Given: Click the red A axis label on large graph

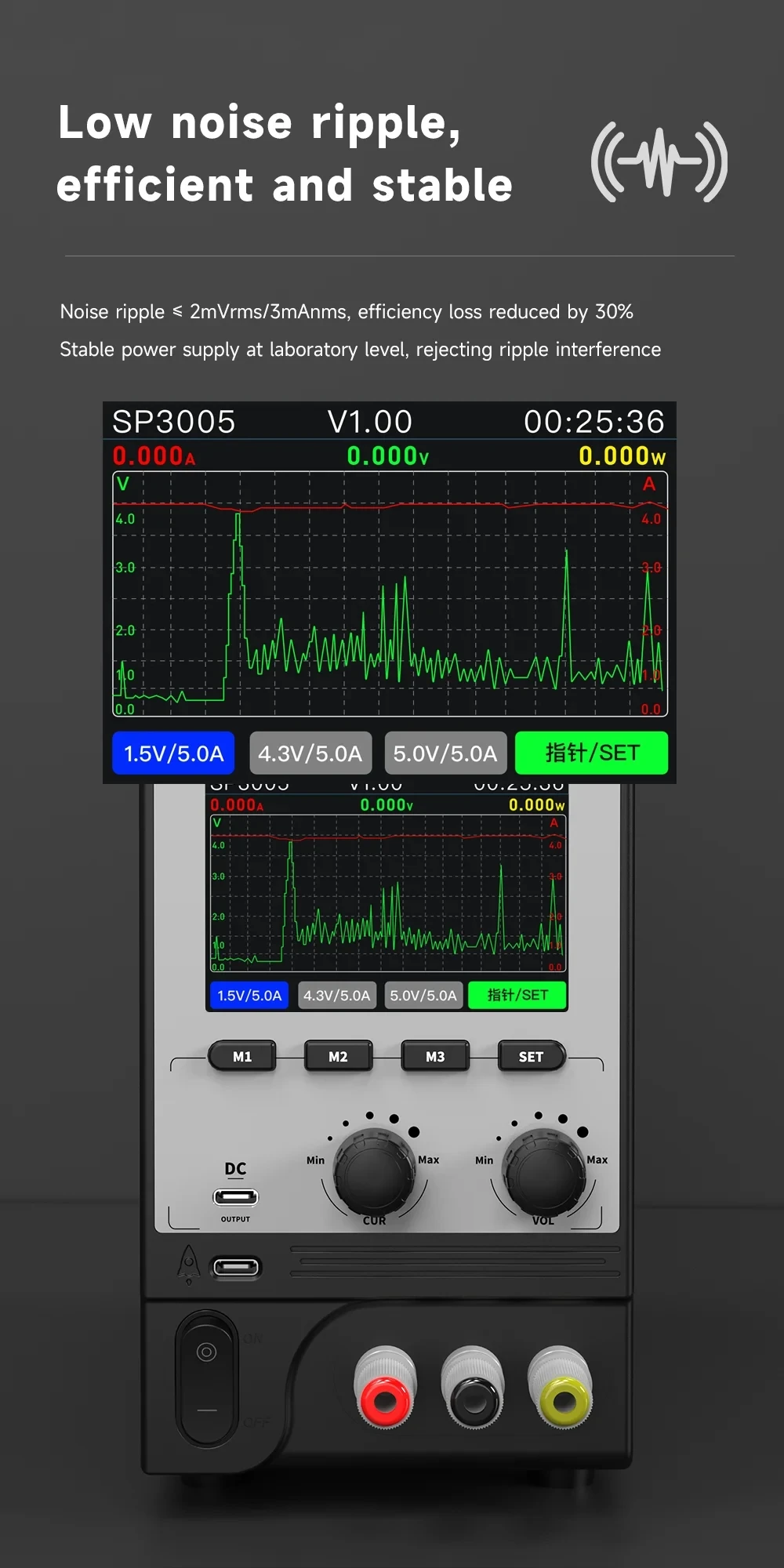Looking at the screenshot, I should click(x=649, y=485).
